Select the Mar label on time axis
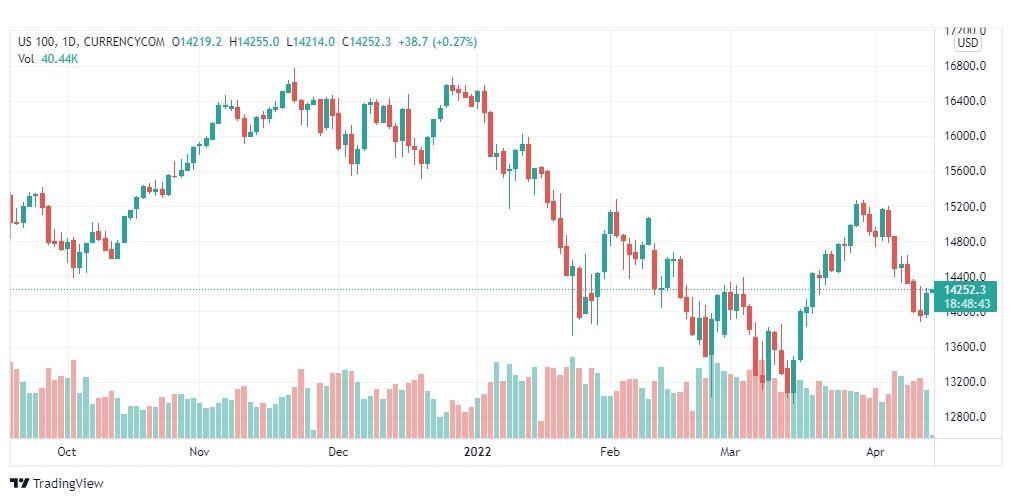This screenshot has width=1012, height=501. tap(730, 452)
